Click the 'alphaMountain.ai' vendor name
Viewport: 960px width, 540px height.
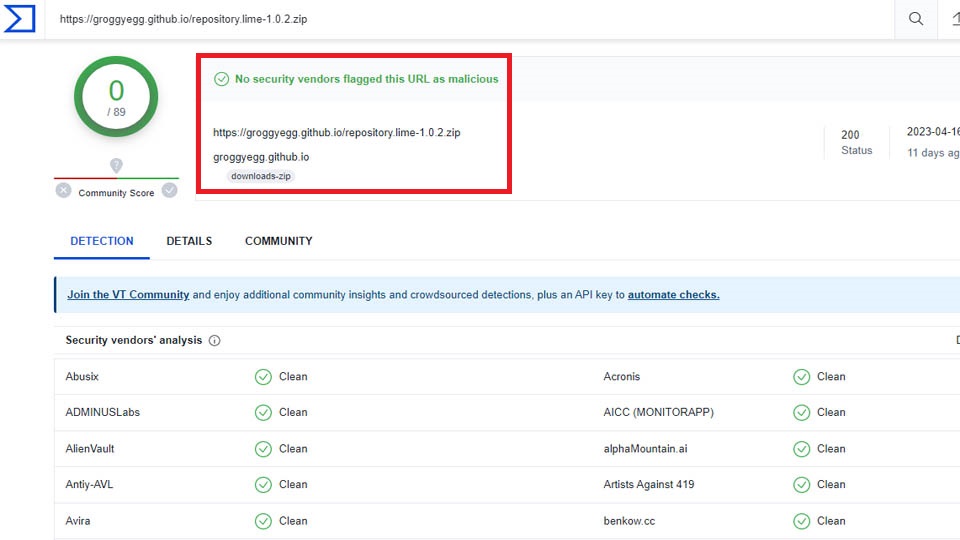[645, 449]
